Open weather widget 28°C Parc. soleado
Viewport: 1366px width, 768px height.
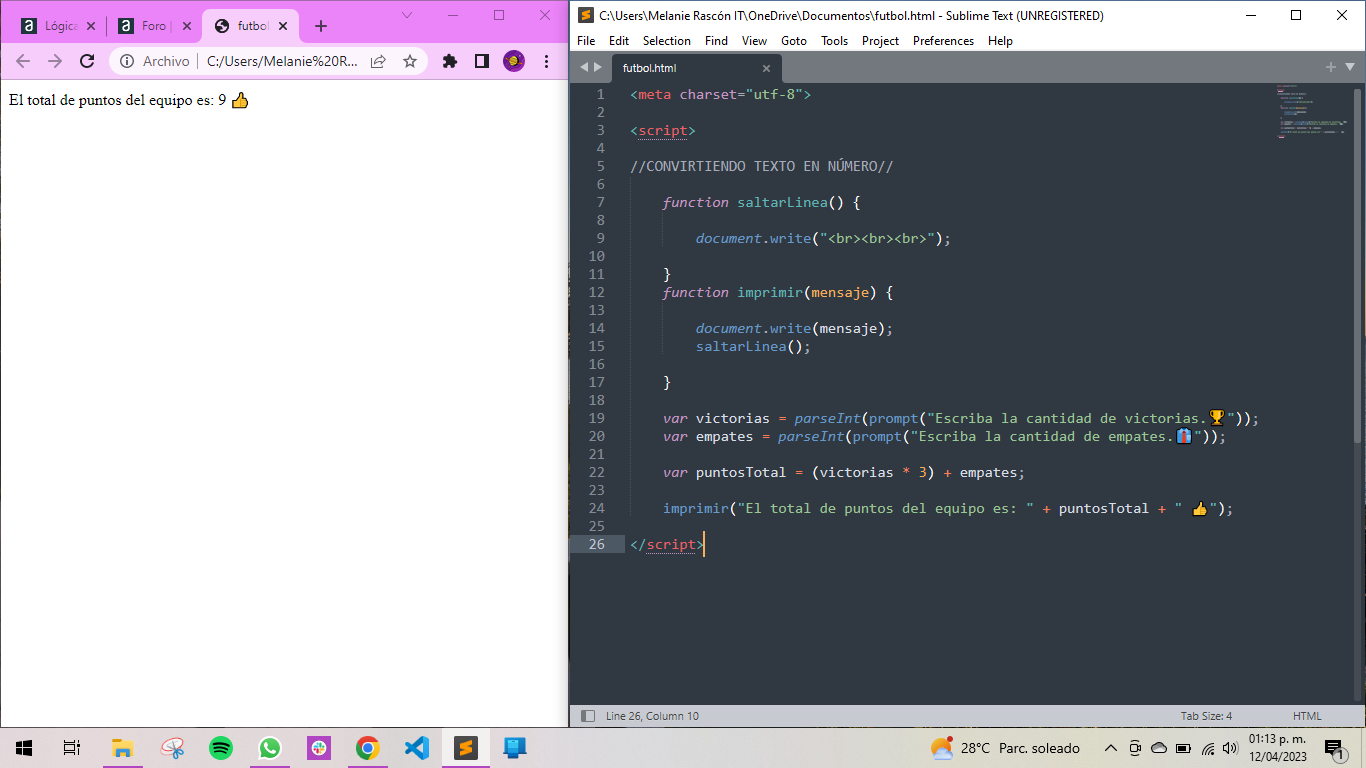click(x=1005, y=748)
